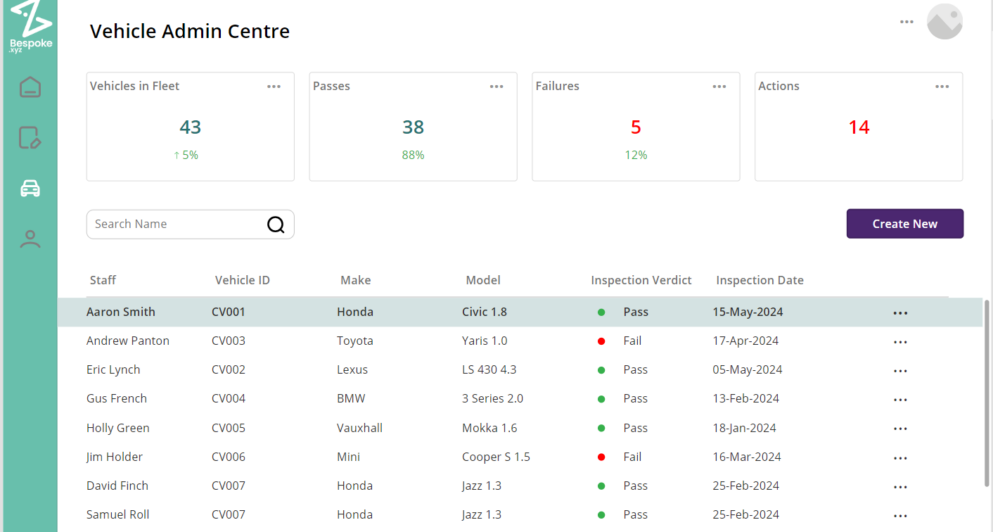Image resolution: width=993 pixels, height=532 pixels.
Task: Click the Yaris 1.0 model cell
Action: coord(484,341)
